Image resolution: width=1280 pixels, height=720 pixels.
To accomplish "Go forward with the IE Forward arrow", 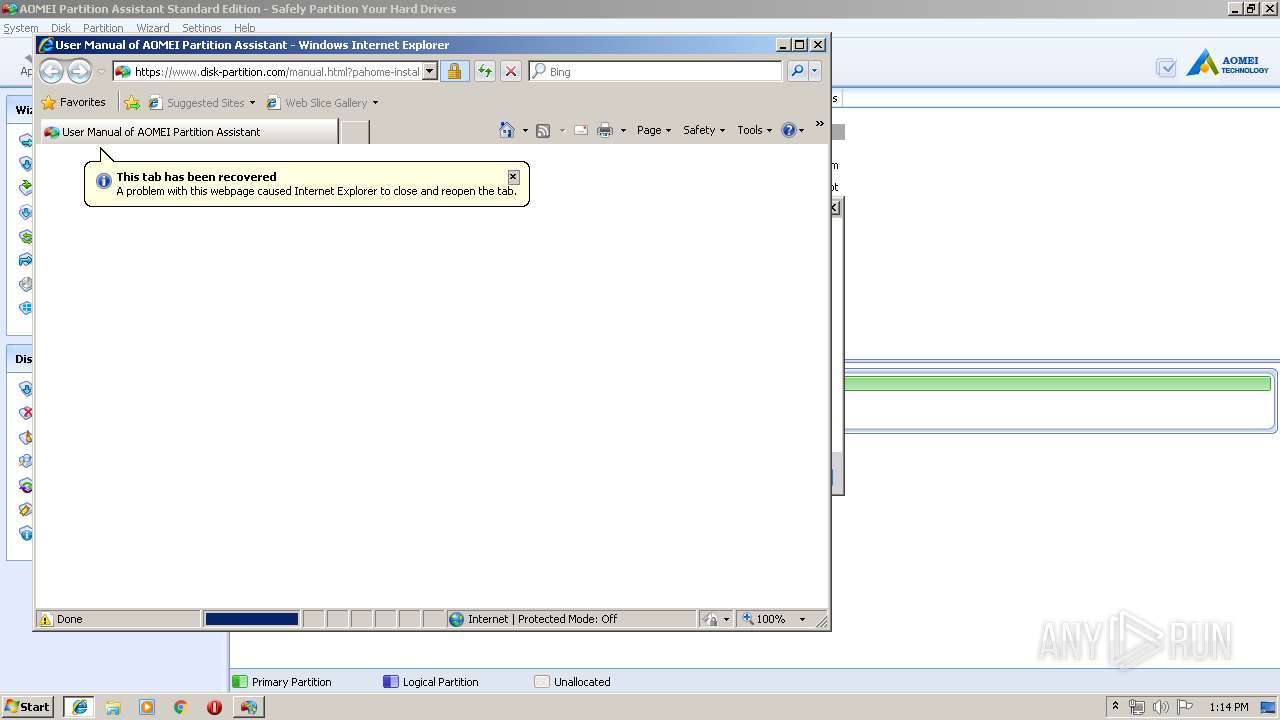I will [79, 71].
